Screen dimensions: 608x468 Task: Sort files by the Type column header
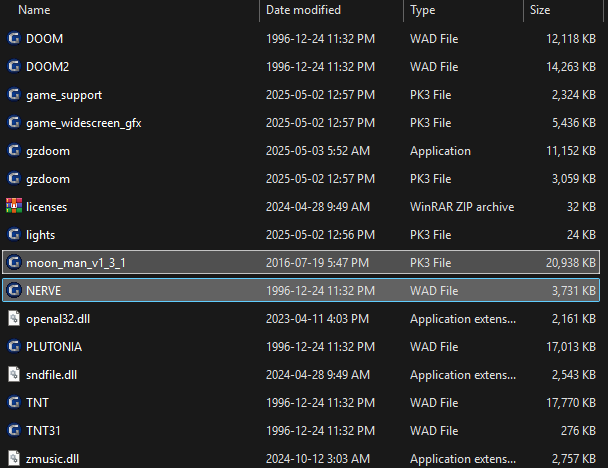[x=423, y=10]
